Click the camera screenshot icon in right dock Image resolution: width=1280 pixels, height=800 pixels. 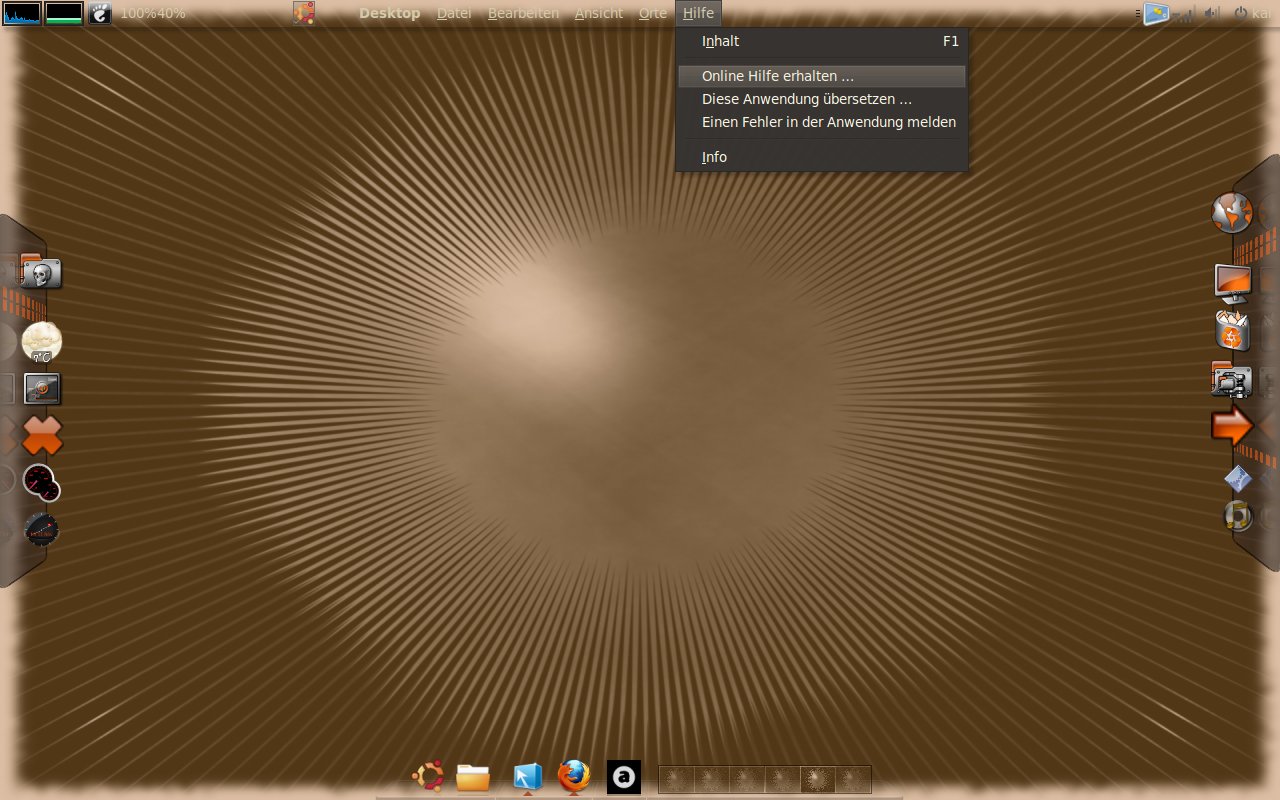point(1232,379)
